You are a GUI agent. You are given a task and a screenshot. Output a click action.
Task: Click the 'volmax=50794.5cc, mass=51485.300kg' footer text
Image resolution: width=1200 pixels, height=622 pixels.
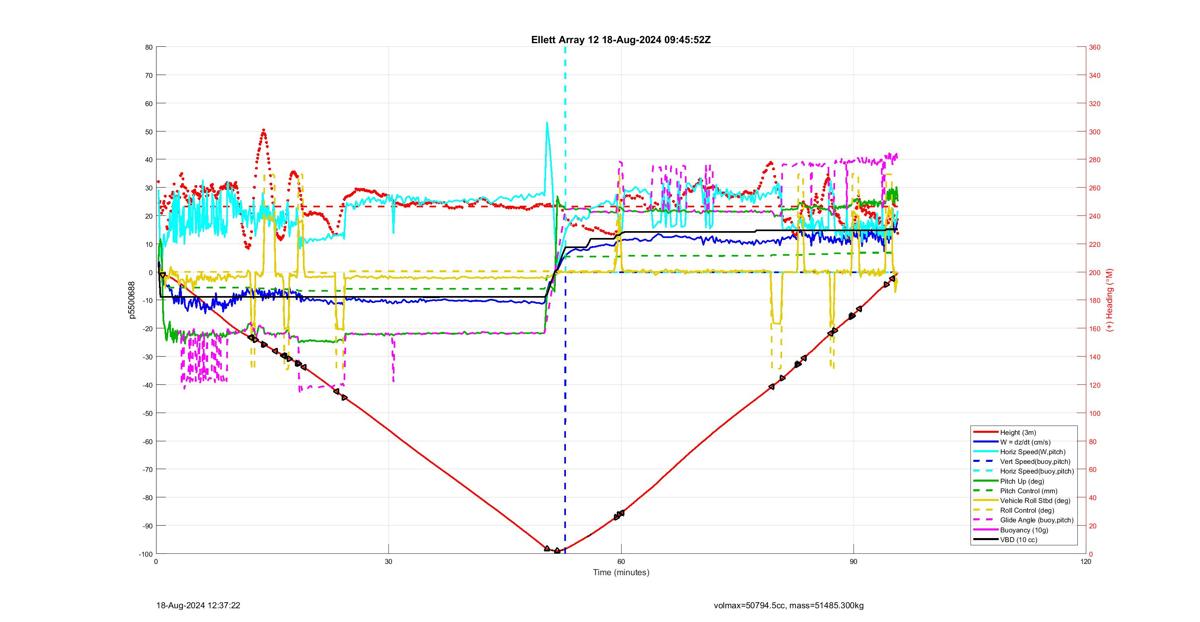(788, 605)
